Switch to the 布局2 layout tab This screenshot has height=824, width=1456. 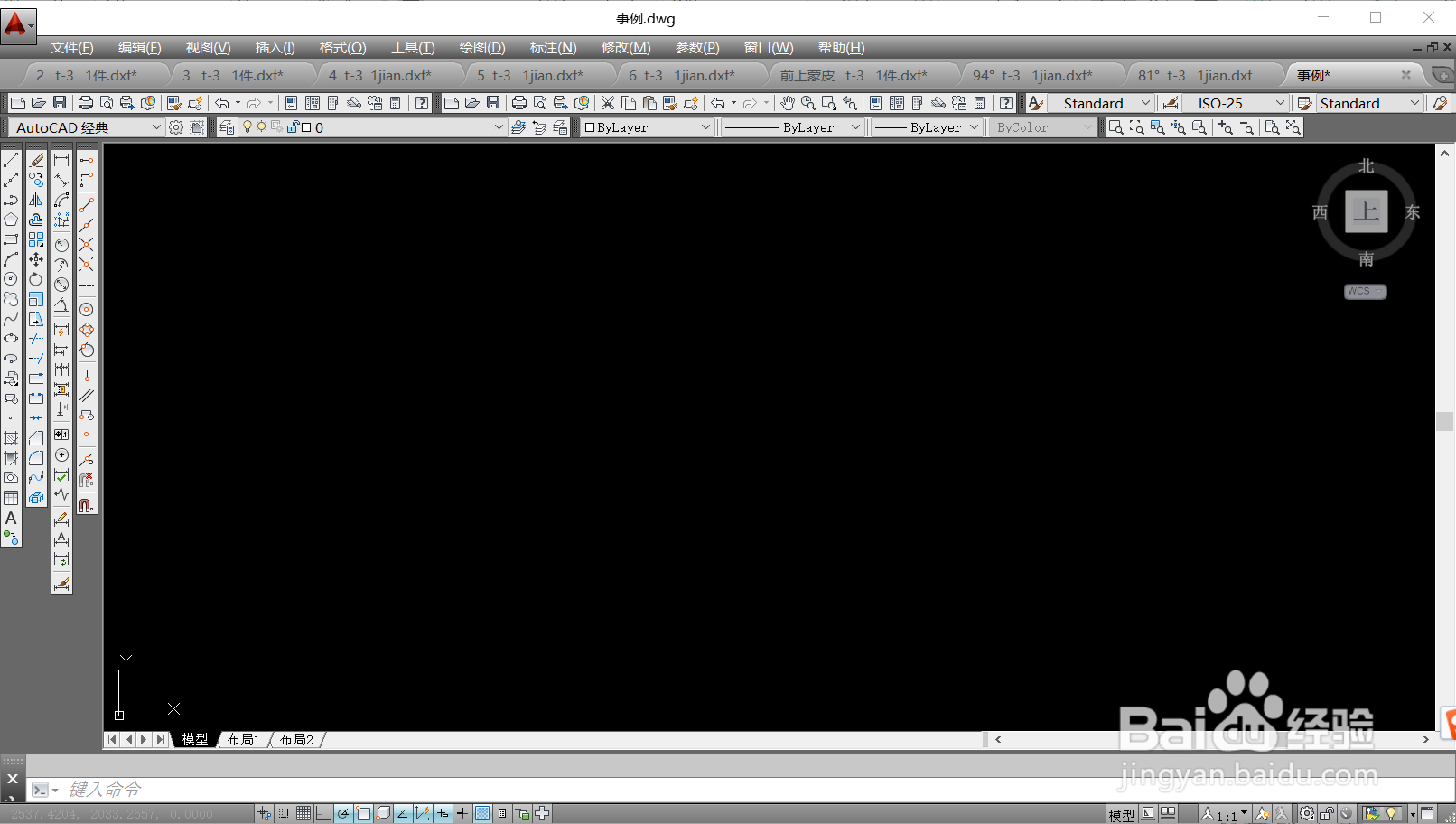[296, 739]
